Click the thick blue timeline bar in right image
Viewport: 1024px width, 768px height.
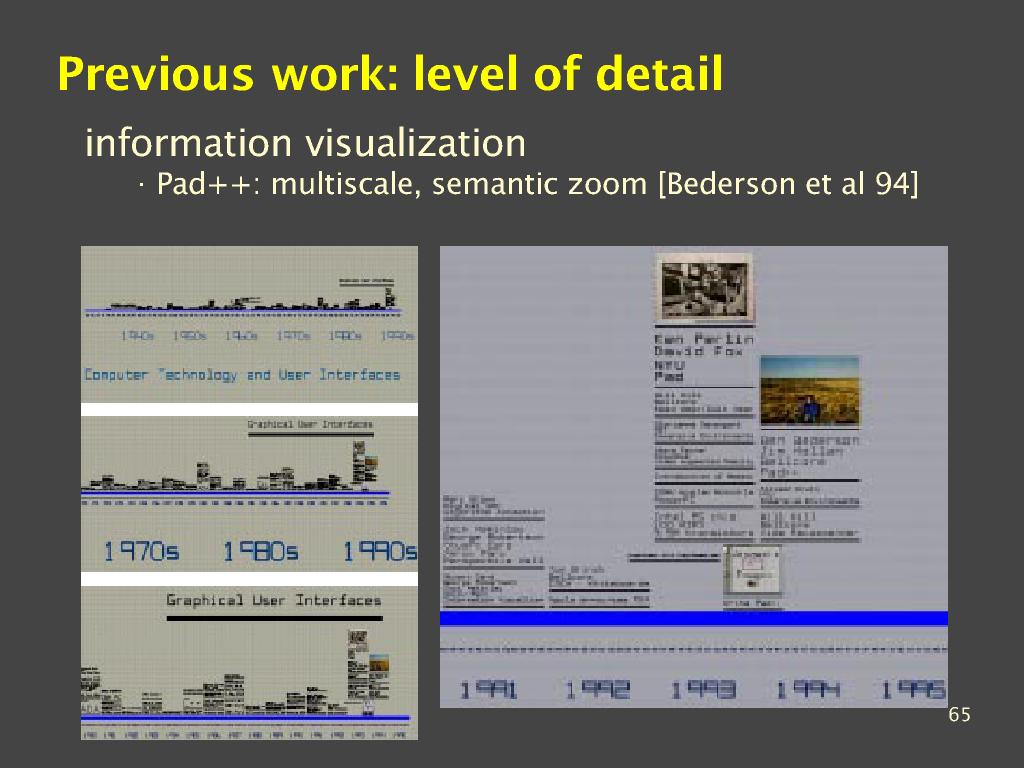click(693, 618)
